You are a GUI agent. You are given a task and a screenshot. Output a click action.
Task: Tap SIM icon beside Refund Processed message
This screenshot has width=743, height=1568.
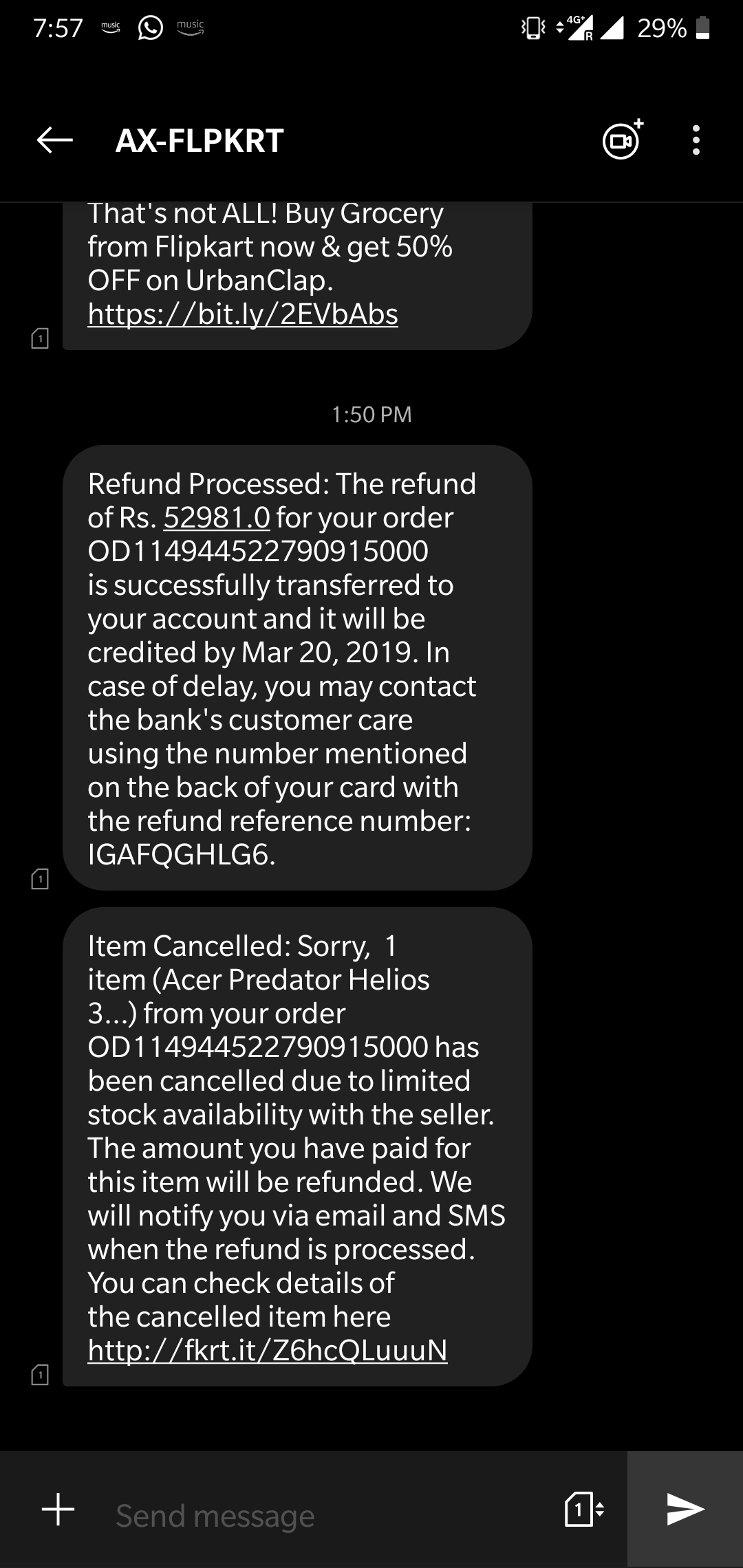tap(40, 878)
